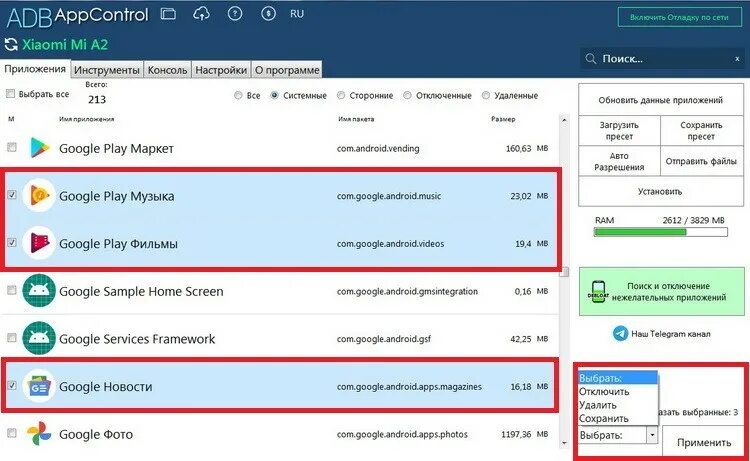Sort by Размер column header
The height and width of the screenshot is (461, 750).
(x=503, y=119)
